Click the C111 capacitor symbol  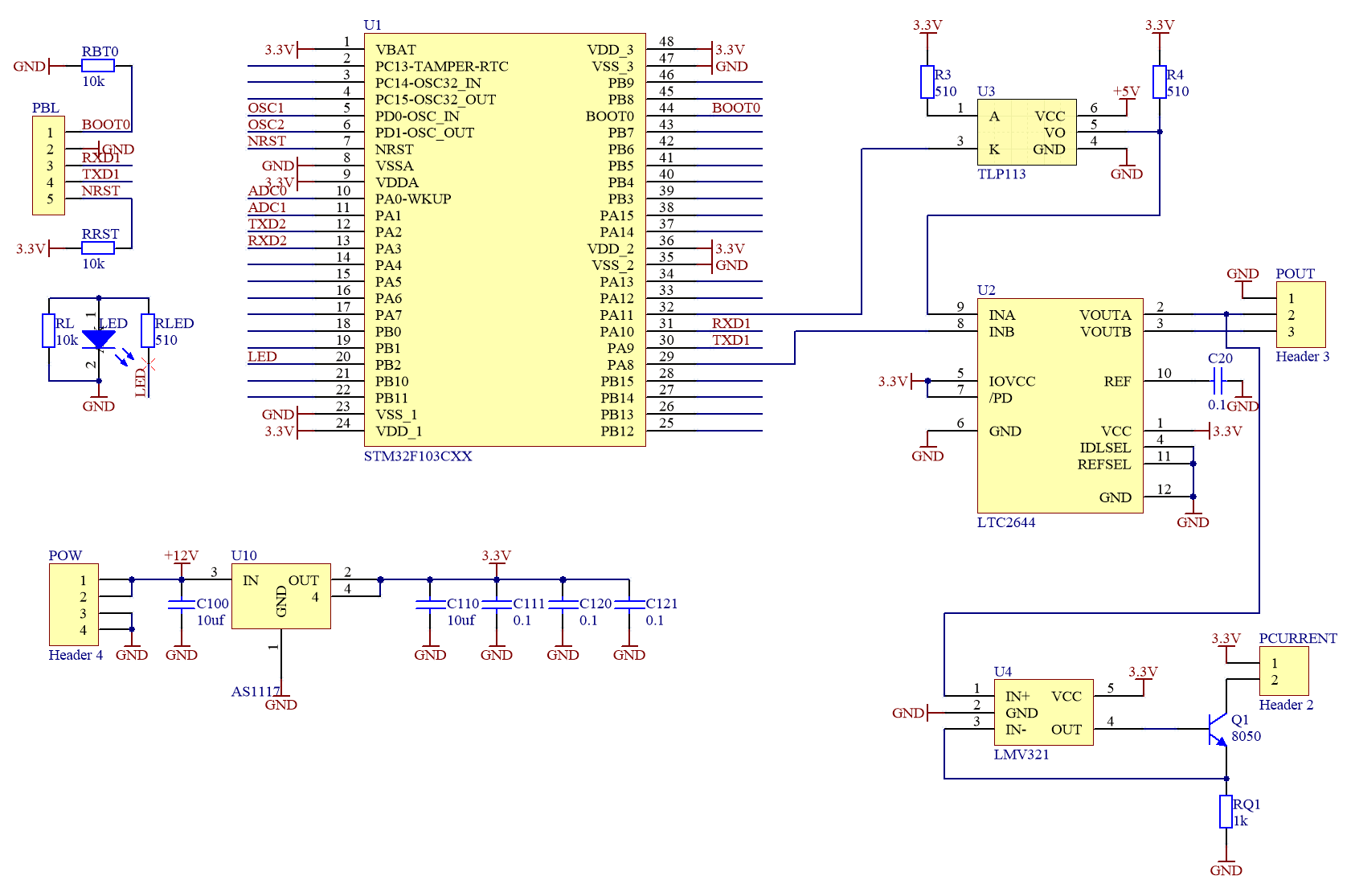coord(497,604)
